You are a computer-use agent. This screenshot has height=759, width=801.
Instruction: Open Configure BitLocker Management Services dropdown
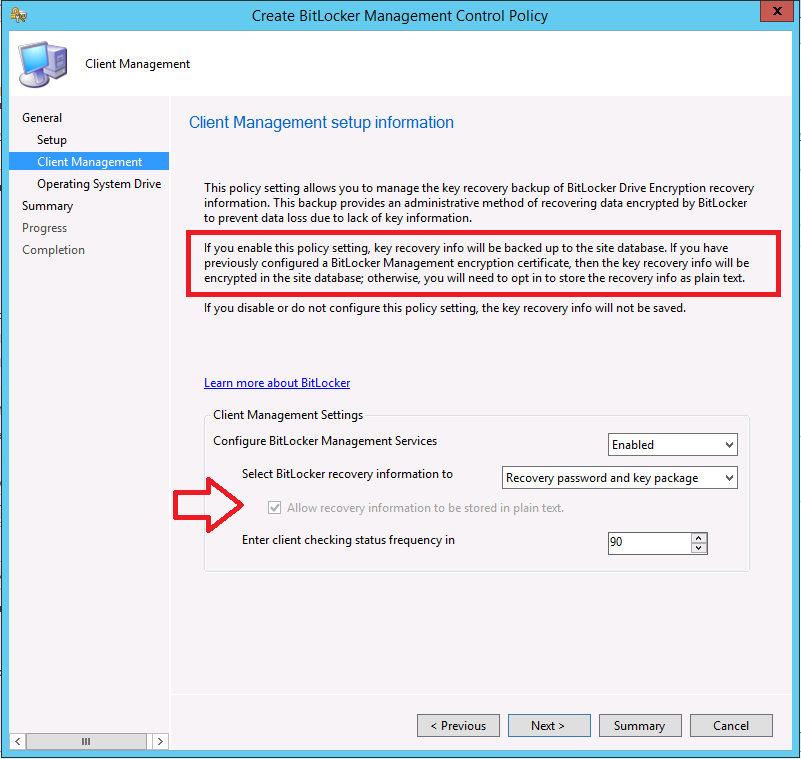click(672, 445)
